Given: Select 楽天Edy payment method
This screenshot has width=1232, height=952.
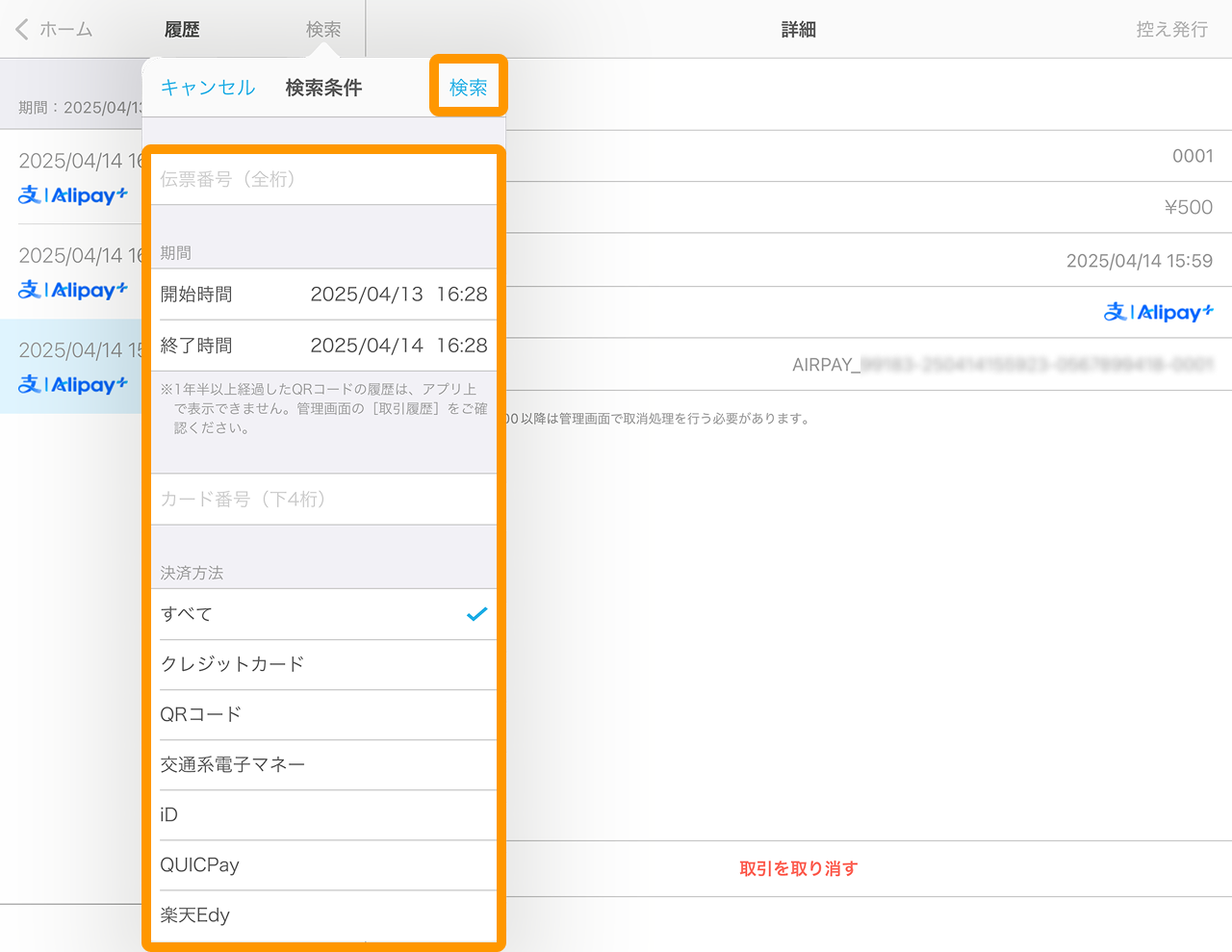Looking at the screenshot, I should click(x=323, y=914).
